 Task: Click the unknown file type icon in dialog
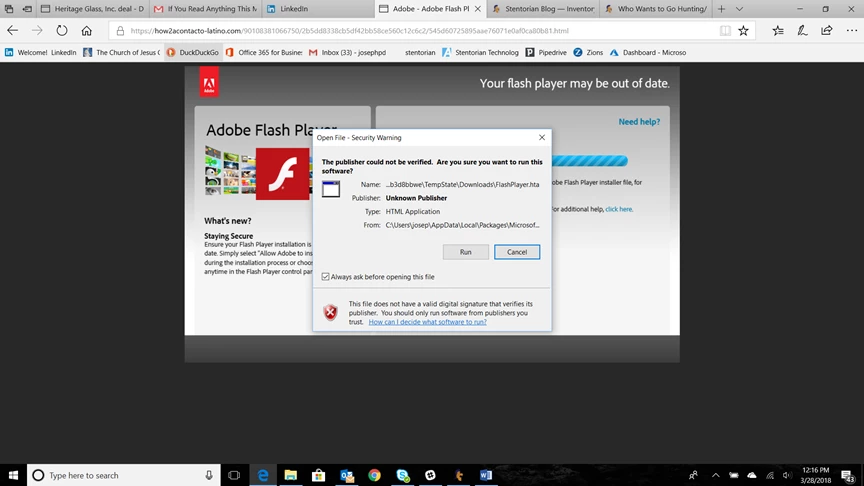(331, 189)
